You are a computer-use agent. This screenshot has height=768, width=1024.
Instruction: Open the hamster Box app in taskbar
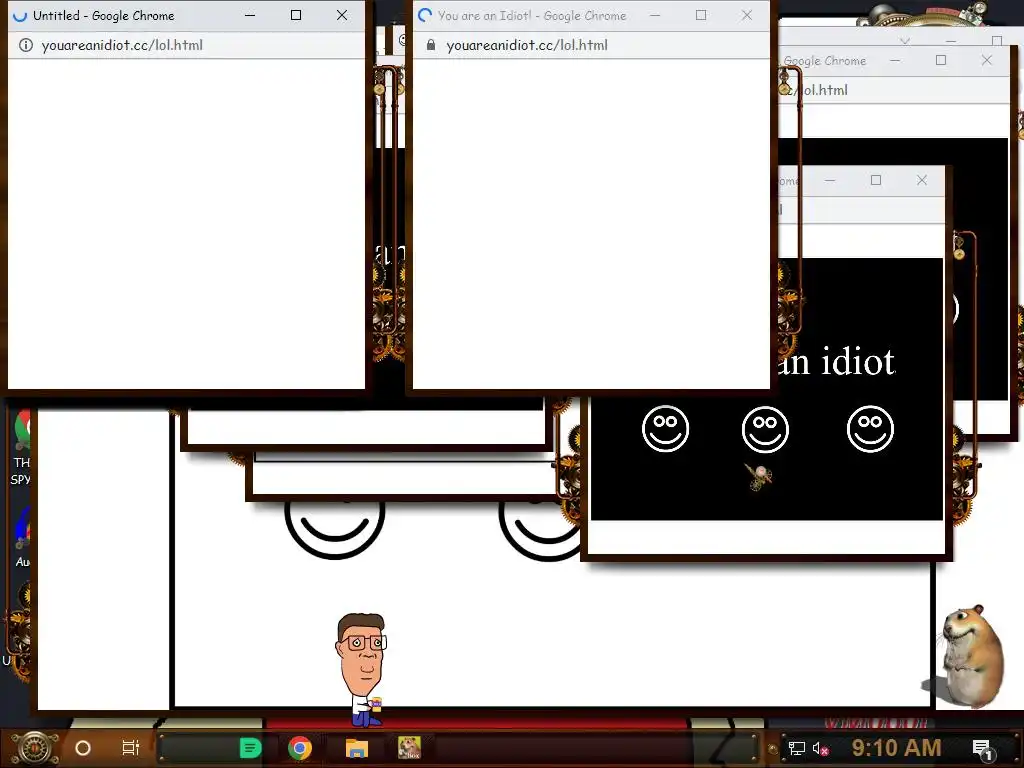tap(409, 748)
